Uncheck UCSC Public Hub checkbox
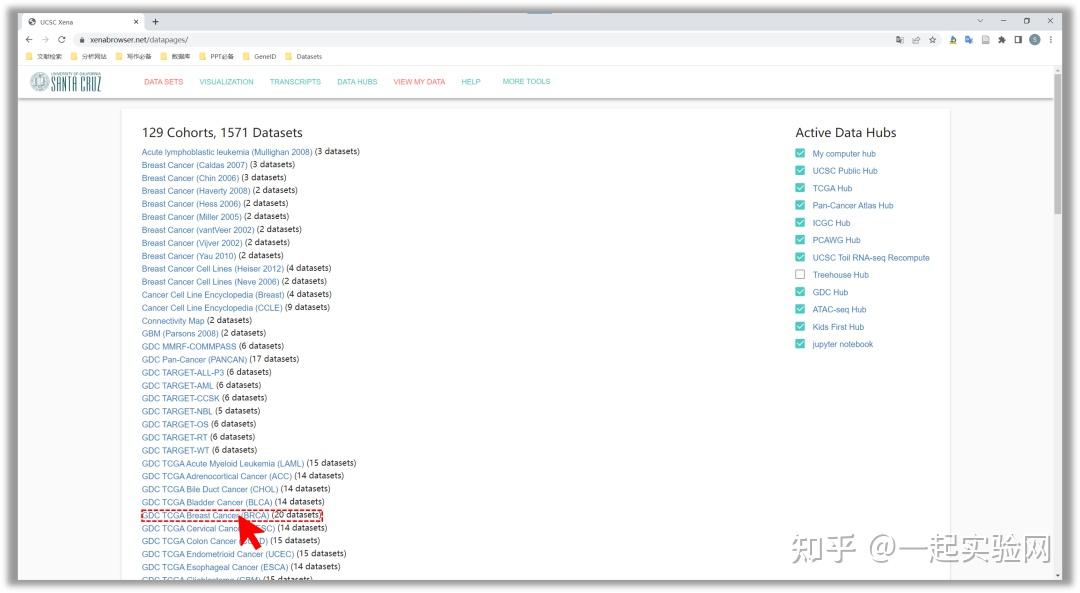 tap(800, 170)
